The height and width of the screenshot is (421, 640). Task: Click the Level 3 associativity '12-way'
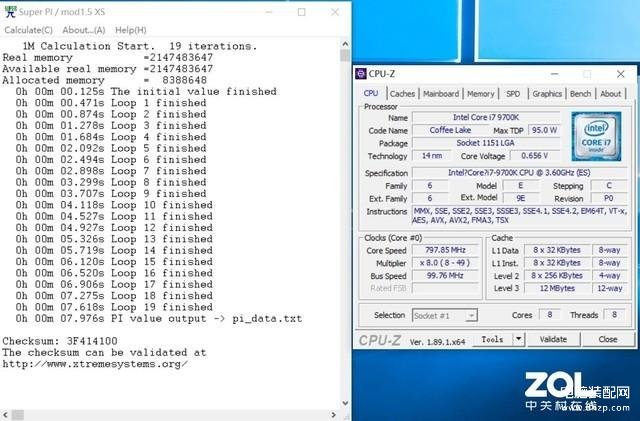[609, 288]
